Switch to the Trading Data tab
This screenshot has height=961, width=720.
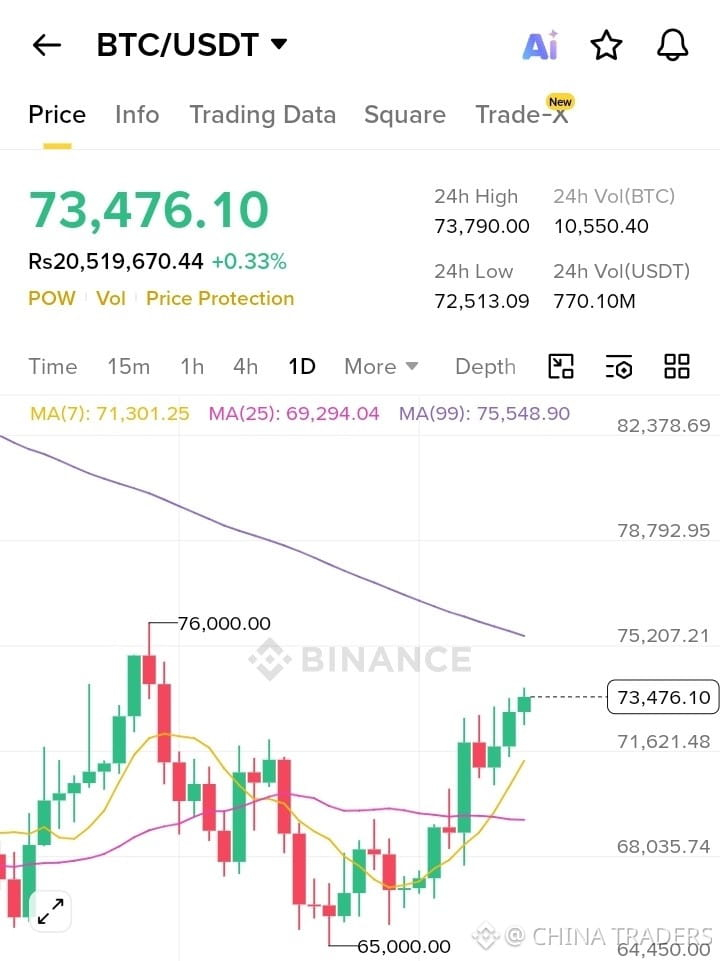click(263, 115)
